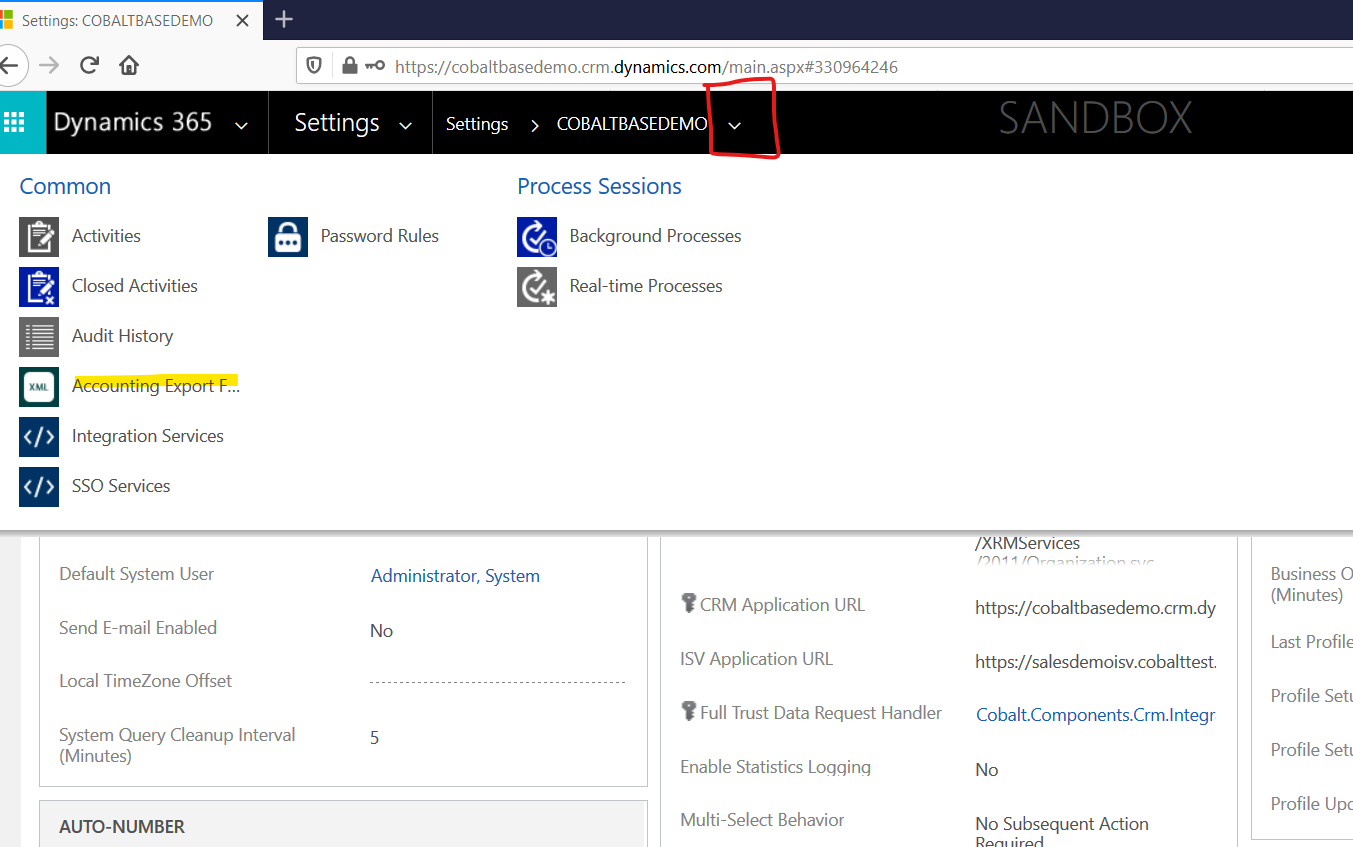Click the Password Rules lock icon
Screen dimensions: 1353x847
(288, 237)
